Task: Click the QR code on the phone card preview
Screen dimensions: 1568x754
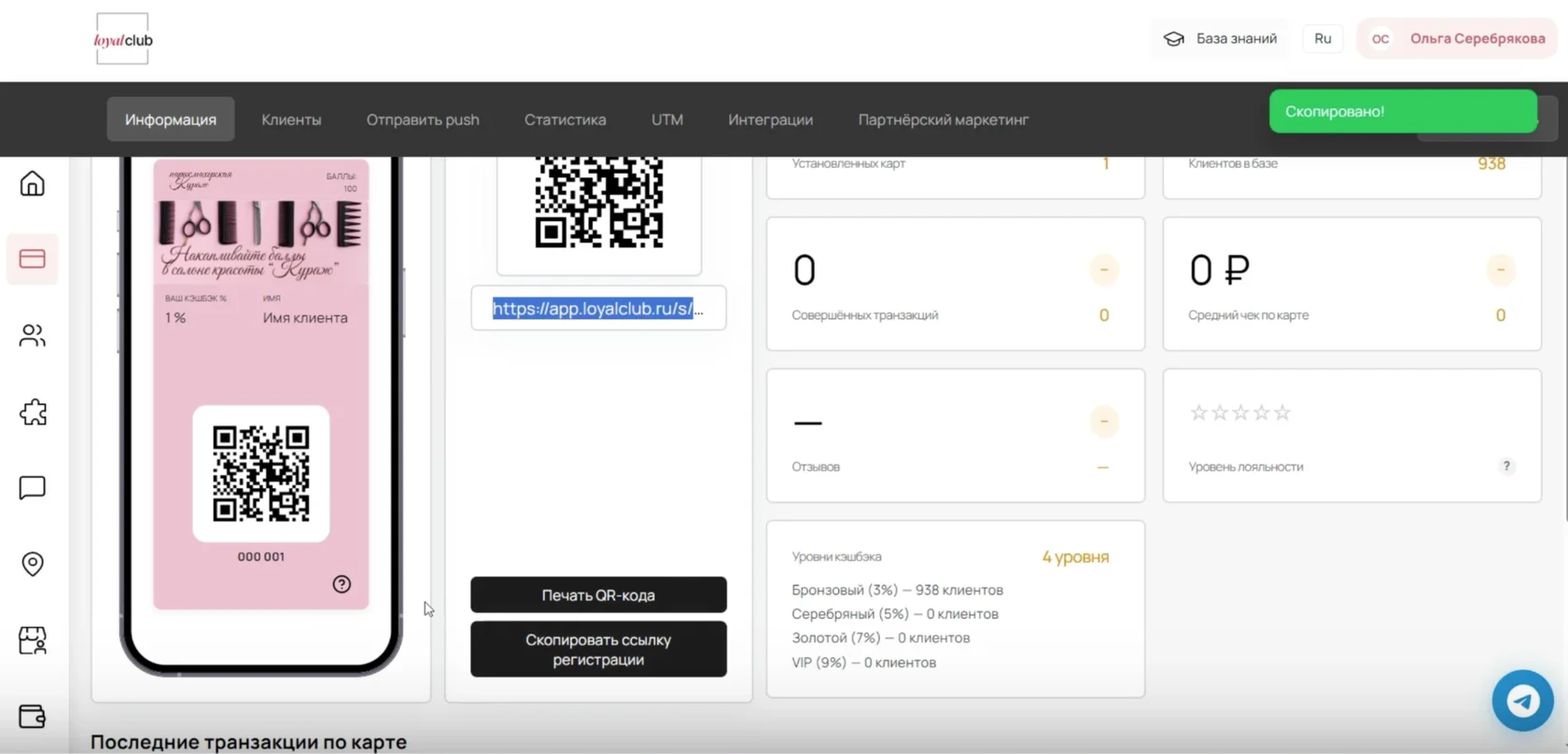Action: pyautogui.click(x=260, y=473)
